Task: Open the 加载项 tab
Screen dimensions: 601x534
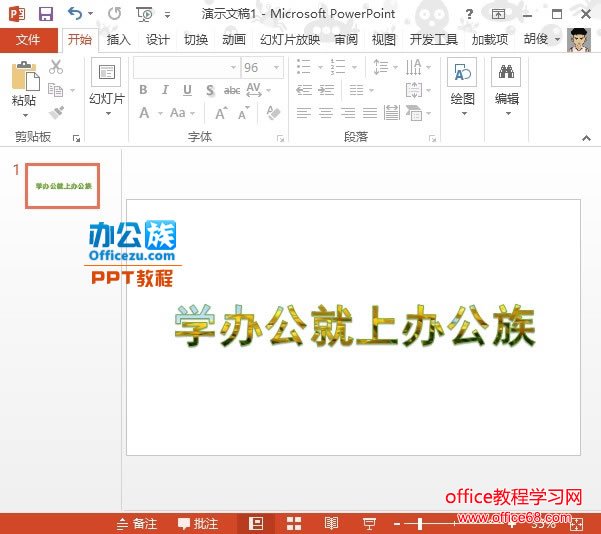Action: click(490, 39)
